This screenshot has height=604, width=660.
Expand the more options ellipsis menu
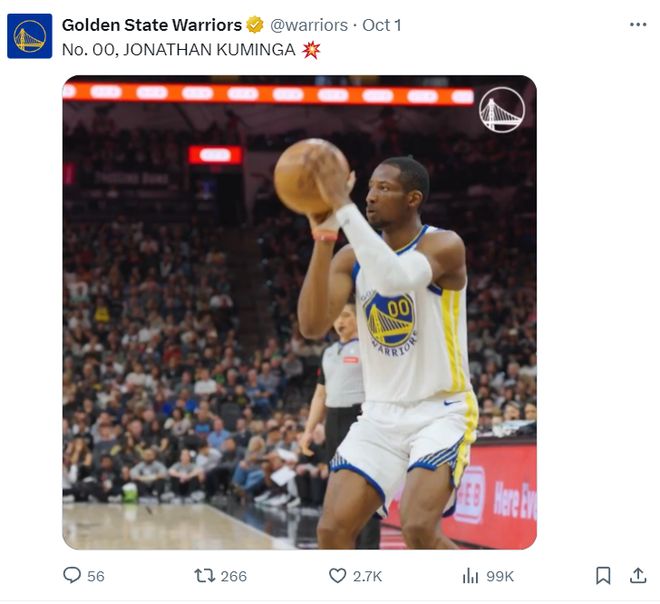point(638,25)
